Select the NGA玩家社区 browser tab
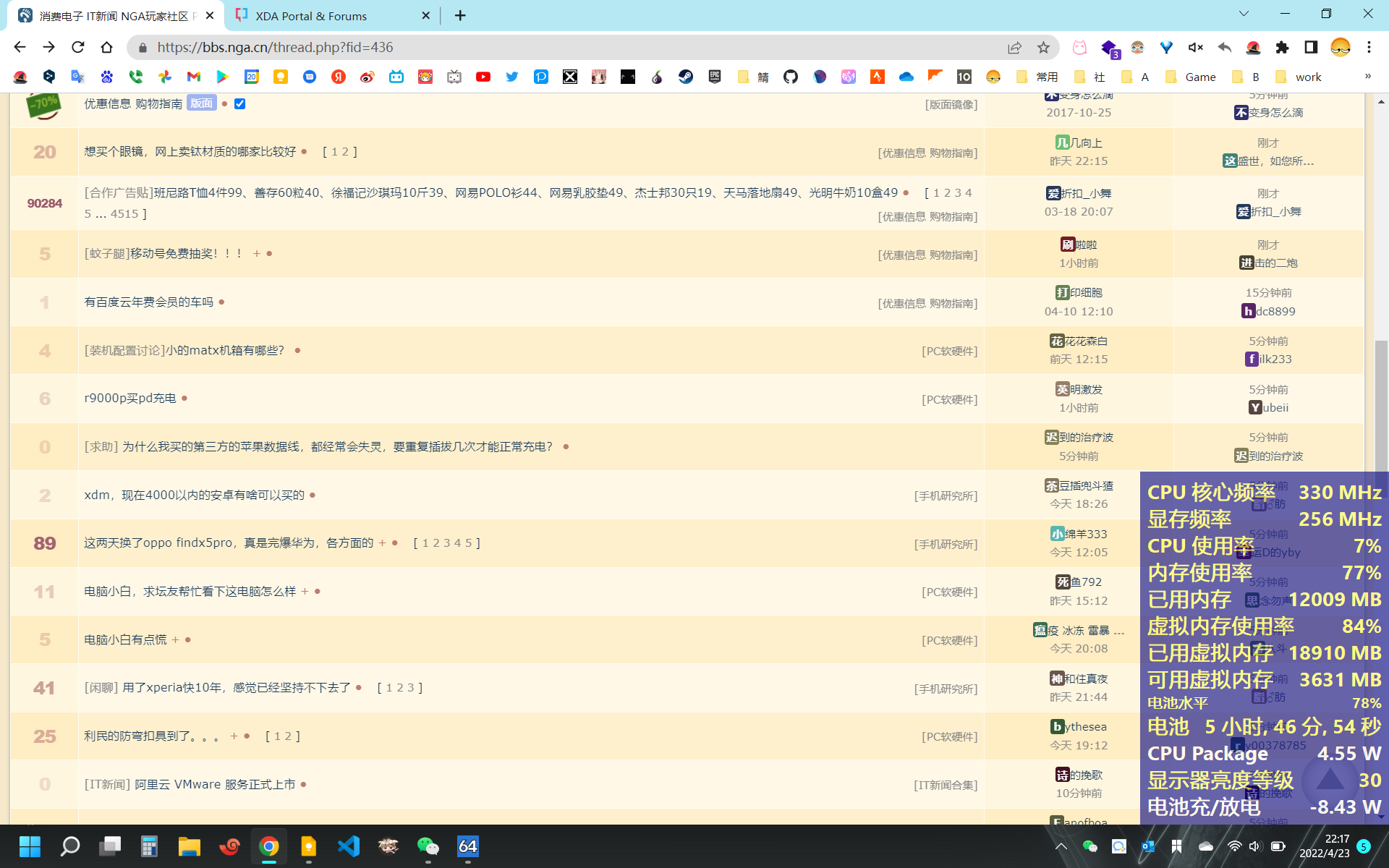The height and width of the screenshot is (868, 1389). (116, 16)
